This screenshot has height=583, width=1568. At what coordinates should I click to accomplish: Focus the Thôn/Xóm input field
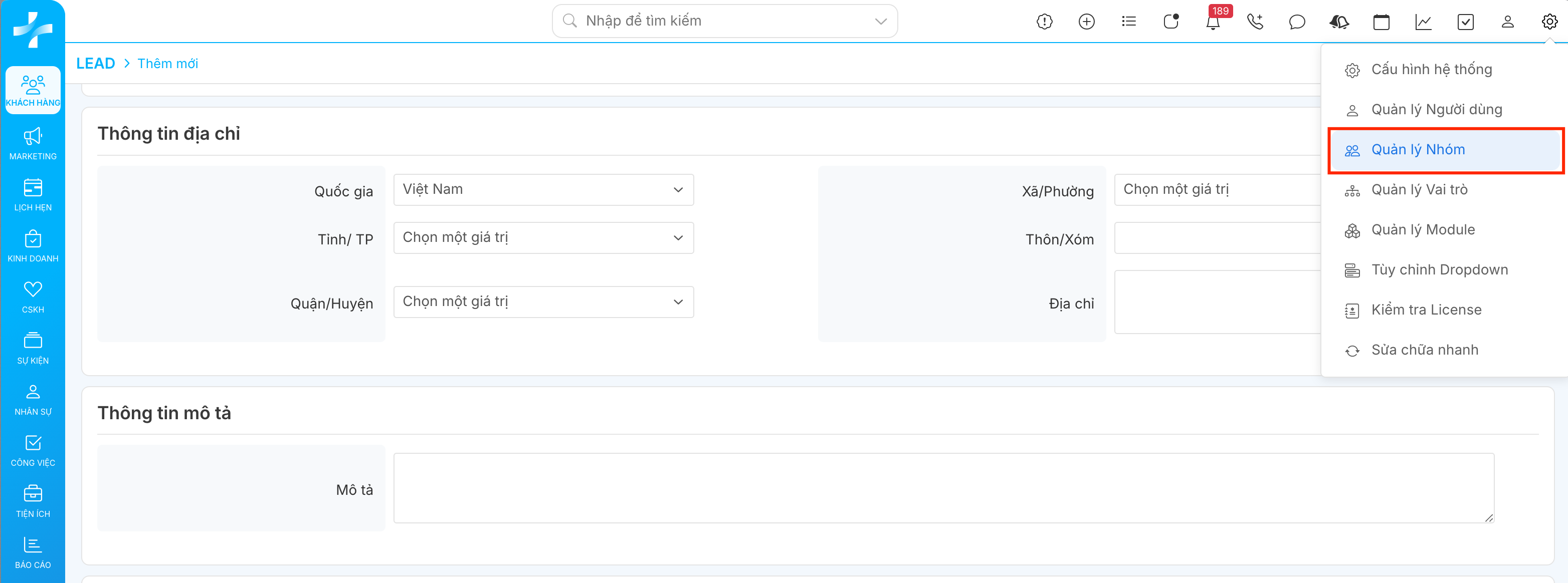(x=1217, y=238)
